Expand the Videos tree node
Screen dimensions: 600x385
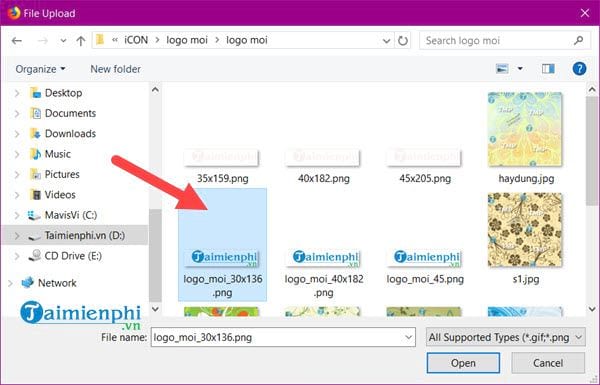(x=17, y=194)
